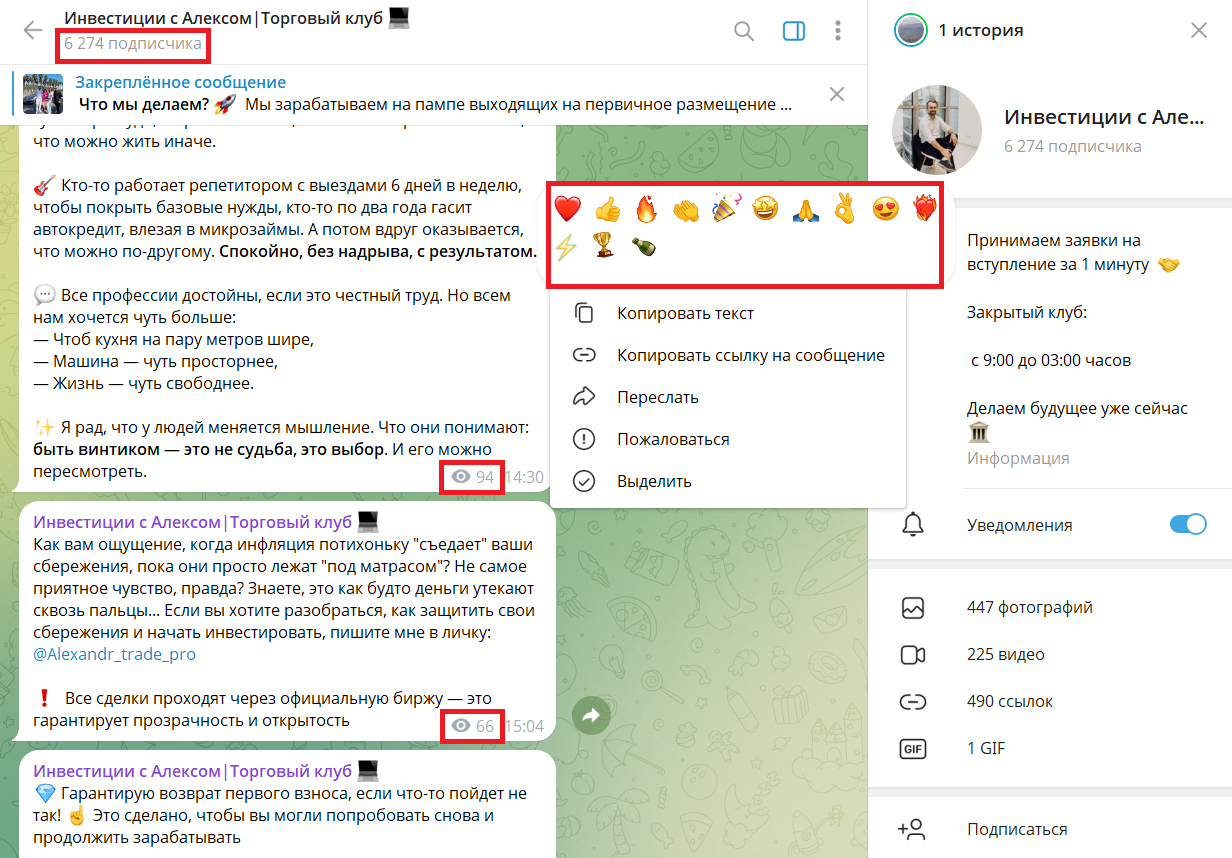The image size is (1232, 858).
Task: React with the trophy emoji
Action: [604, 247]
